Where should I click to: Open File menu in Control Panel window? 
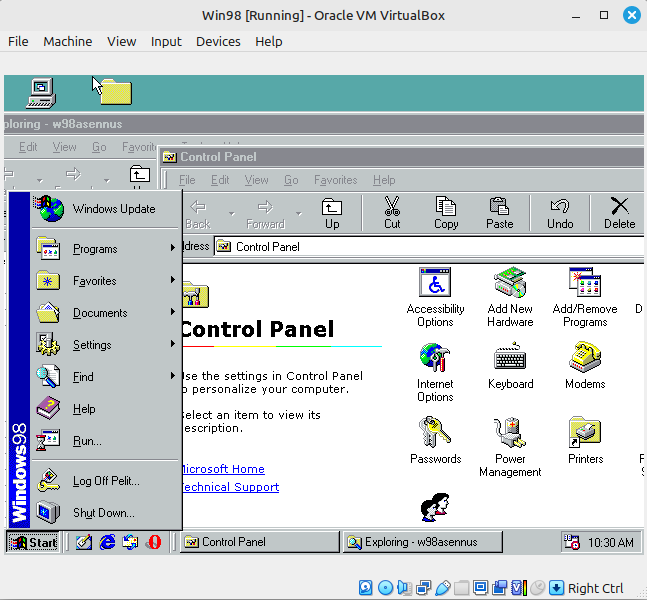click(x=187, y=180)
